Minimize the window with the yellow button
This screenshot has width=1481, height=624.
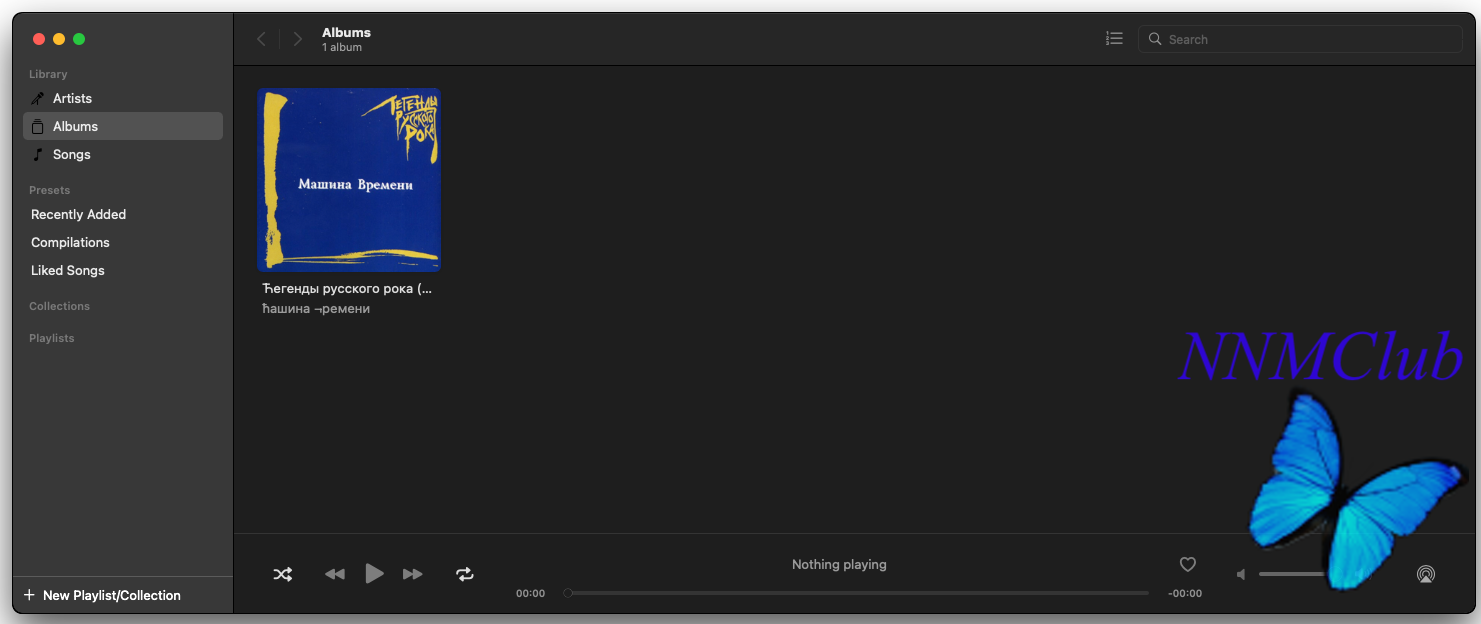pos(59,39)
